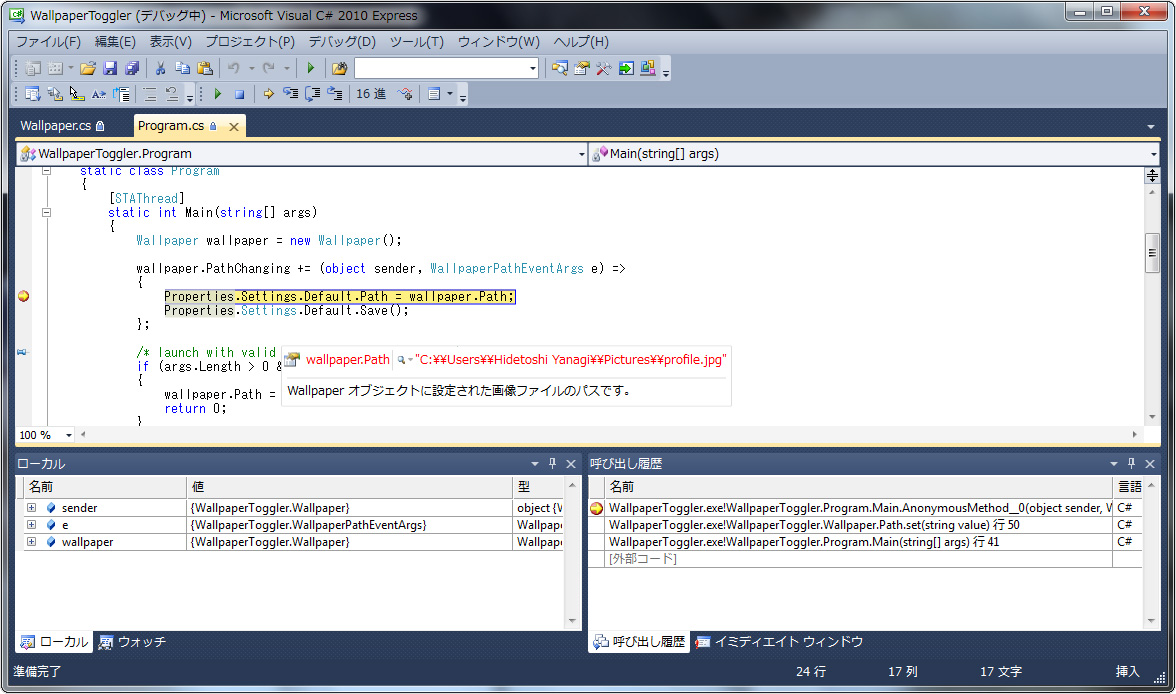Click the Paste clipboard icon
Image resolution: width=1176 pixels, height=694 pixels.
click(205, 68)
